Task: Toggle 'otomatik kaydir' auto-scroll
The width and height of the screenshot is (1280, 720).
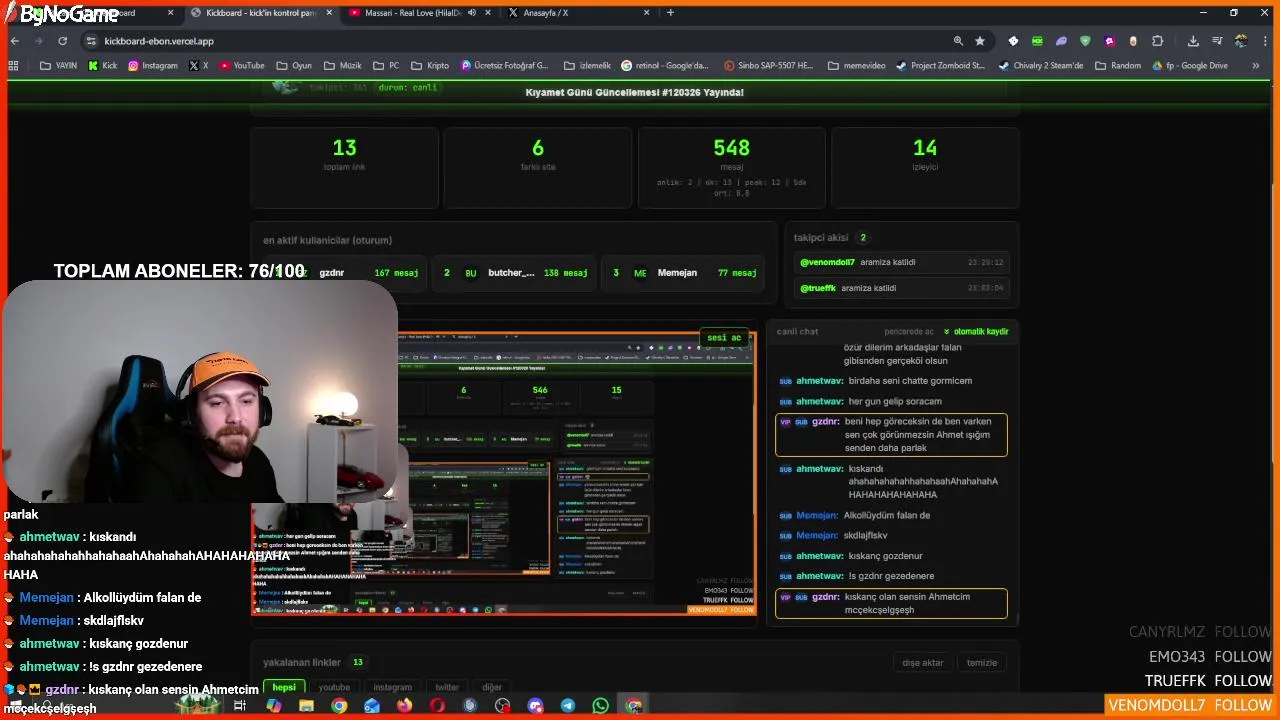Action: tap(976, 331)
